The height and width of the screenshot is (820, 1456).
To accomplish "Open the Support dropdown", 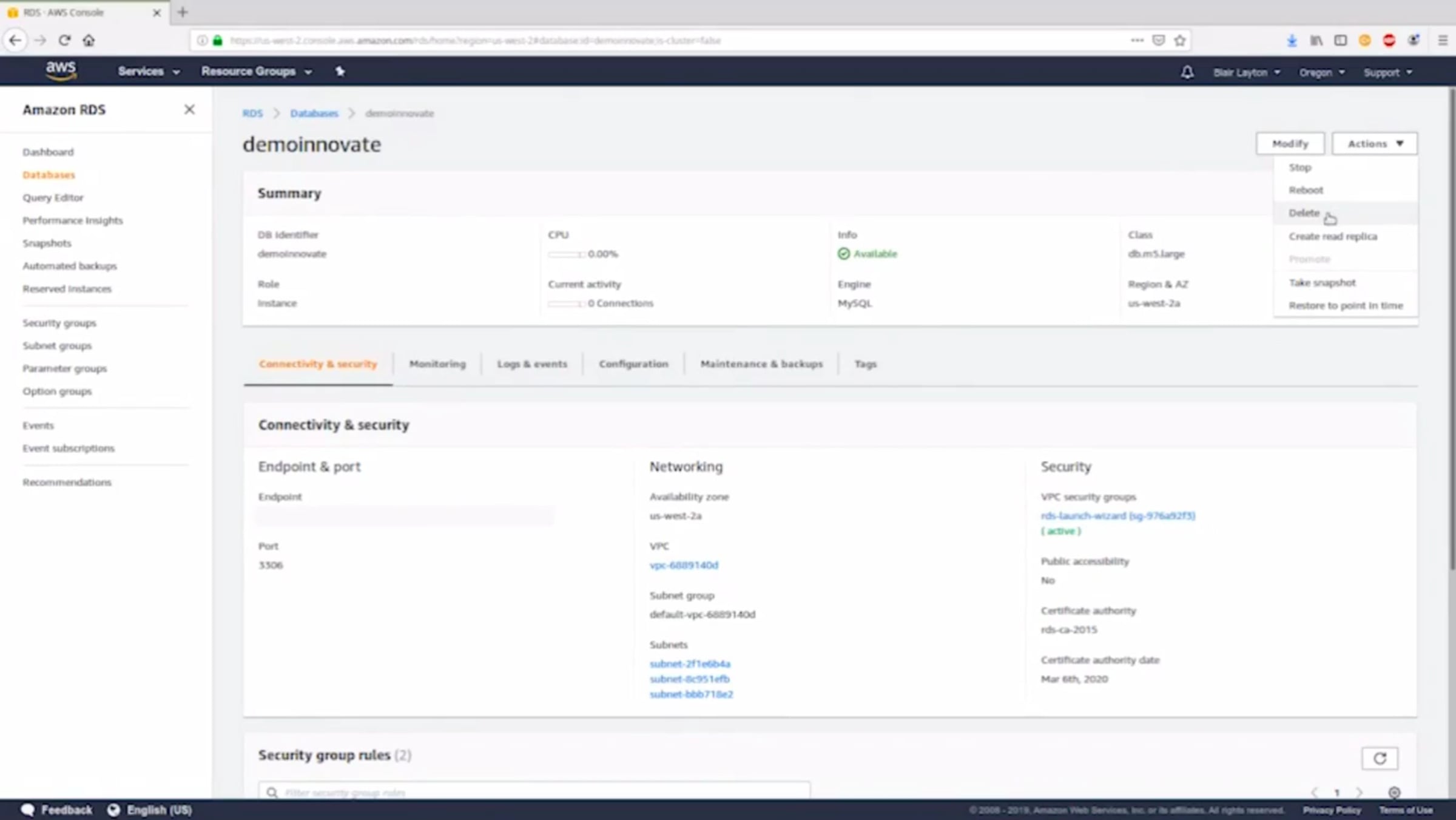I will coord(1388,72).
